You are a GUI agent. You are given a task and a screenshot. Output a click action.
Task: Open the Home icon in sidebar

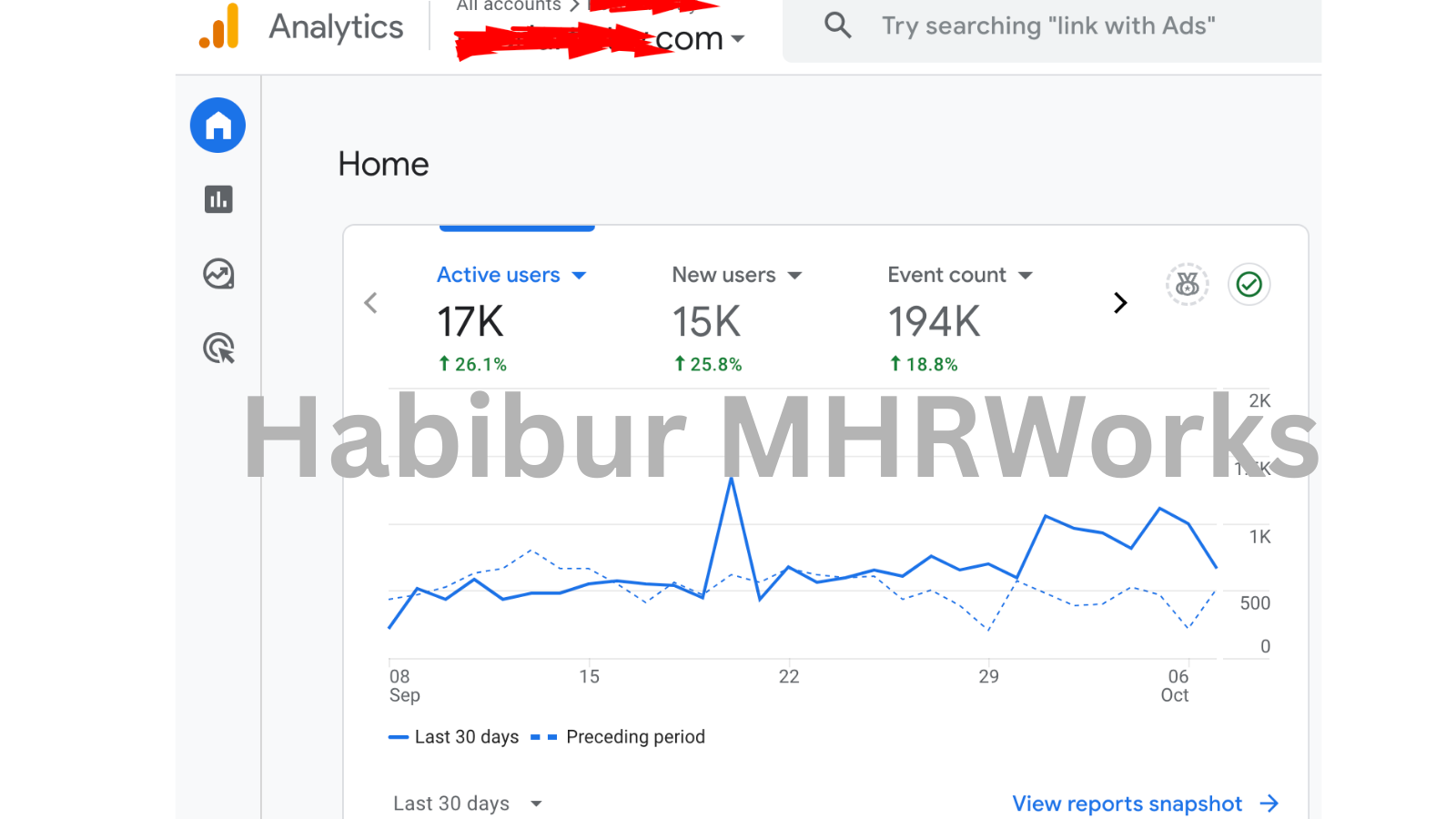coord(217,126)
